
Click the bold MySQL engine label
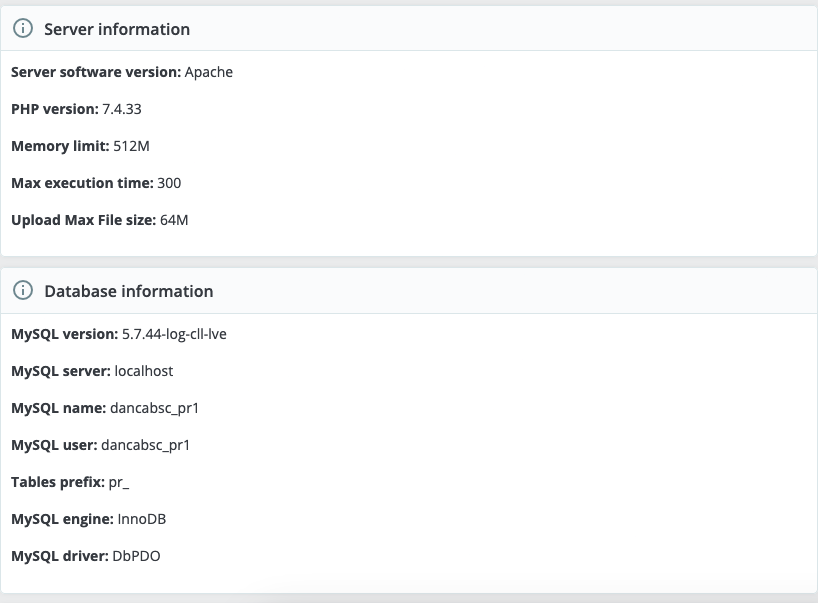(x=58, y=519)
